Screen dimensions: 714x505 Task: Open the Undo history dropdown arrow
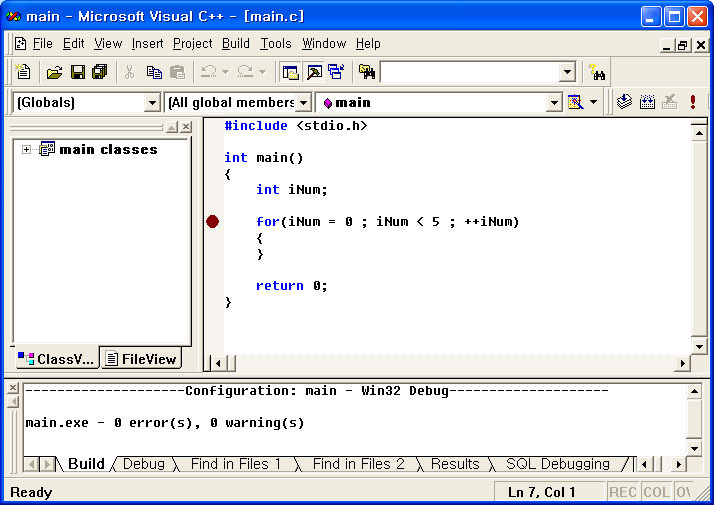tap(225, 71)
